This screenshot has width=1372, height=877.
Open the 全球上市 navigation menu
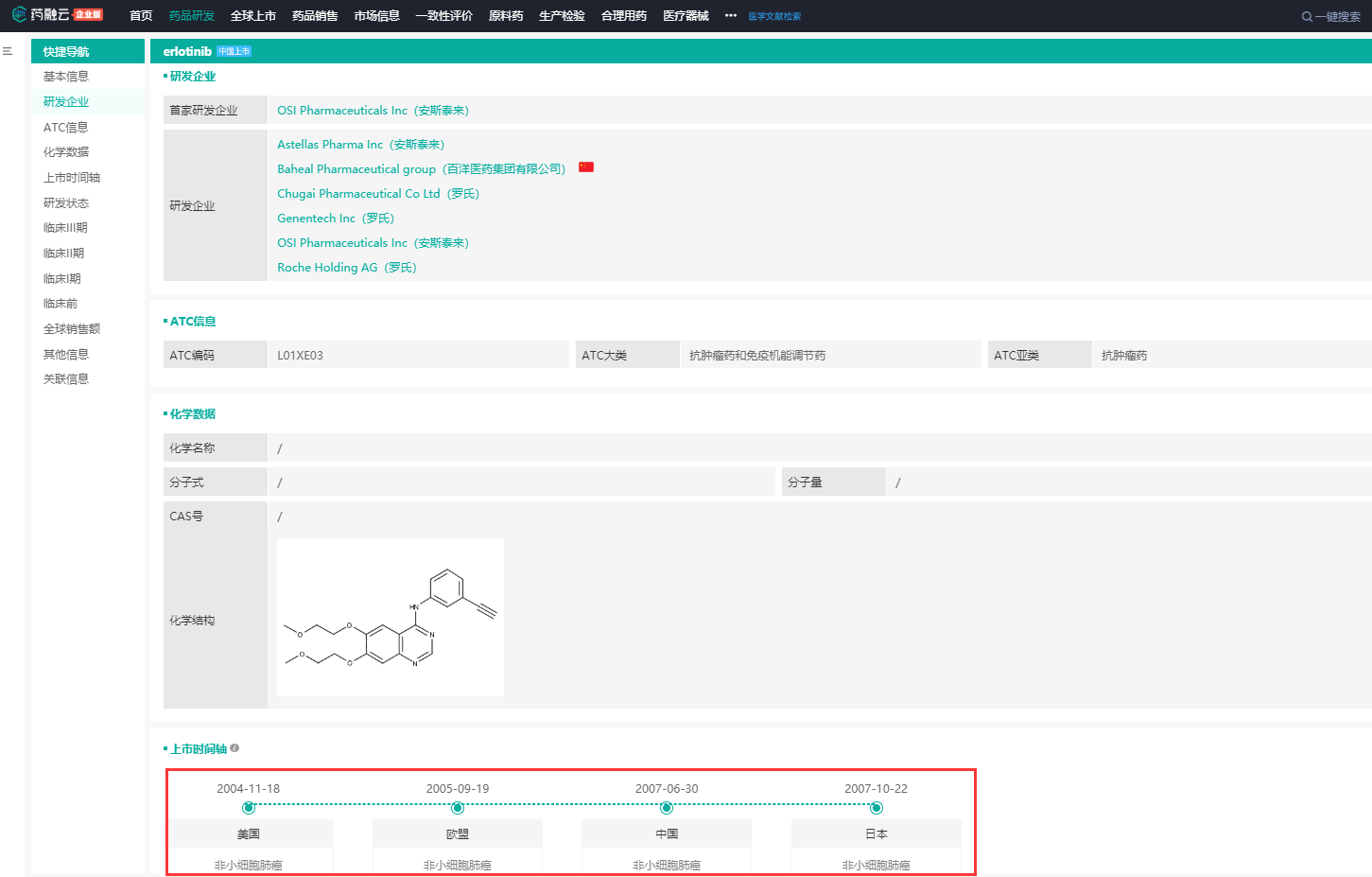(253, 16)
